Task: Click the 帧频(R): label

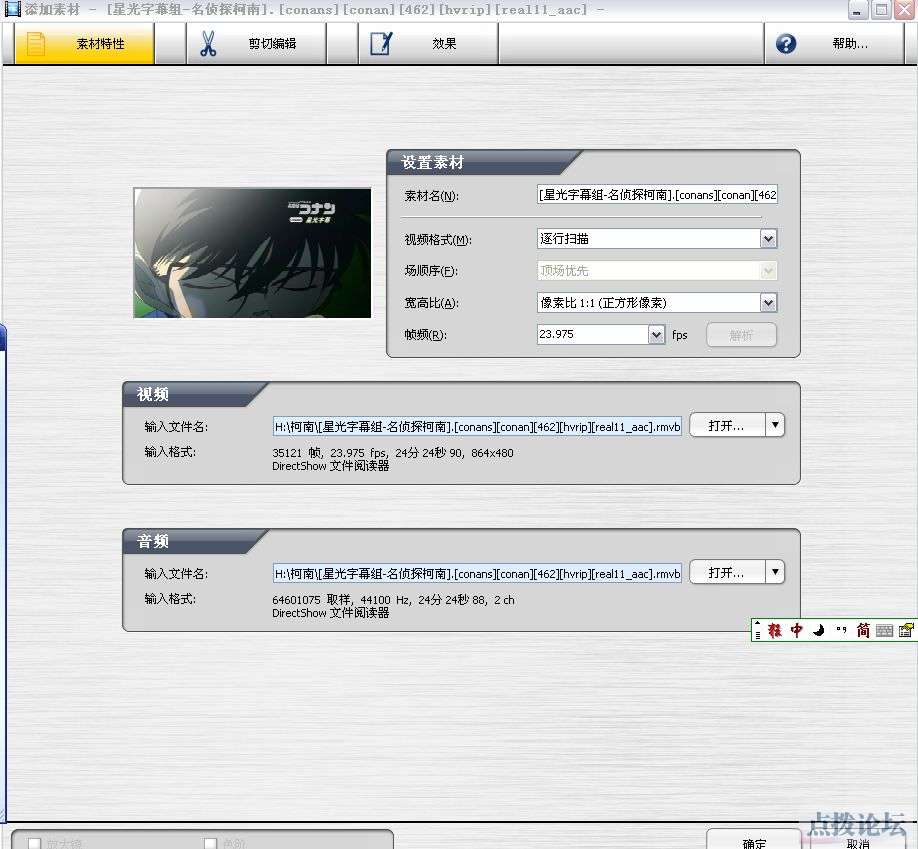Action: [x=426, y=335]
